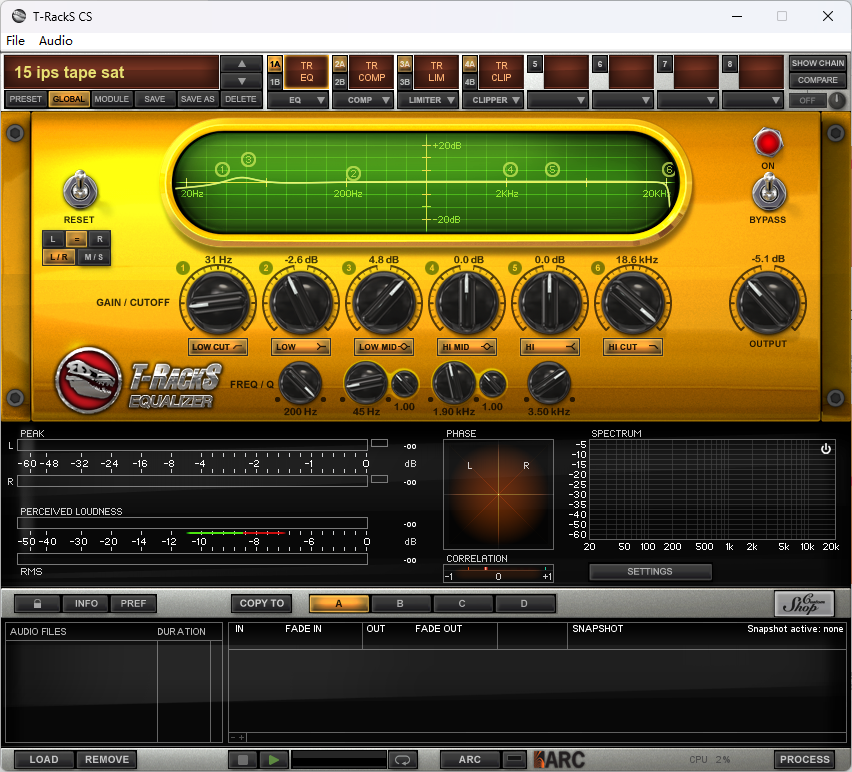The height and width of the screenshot is (772, 852).
Task: Click the band 3 gain knob at 4.8 dB
Action: [384, 303]
